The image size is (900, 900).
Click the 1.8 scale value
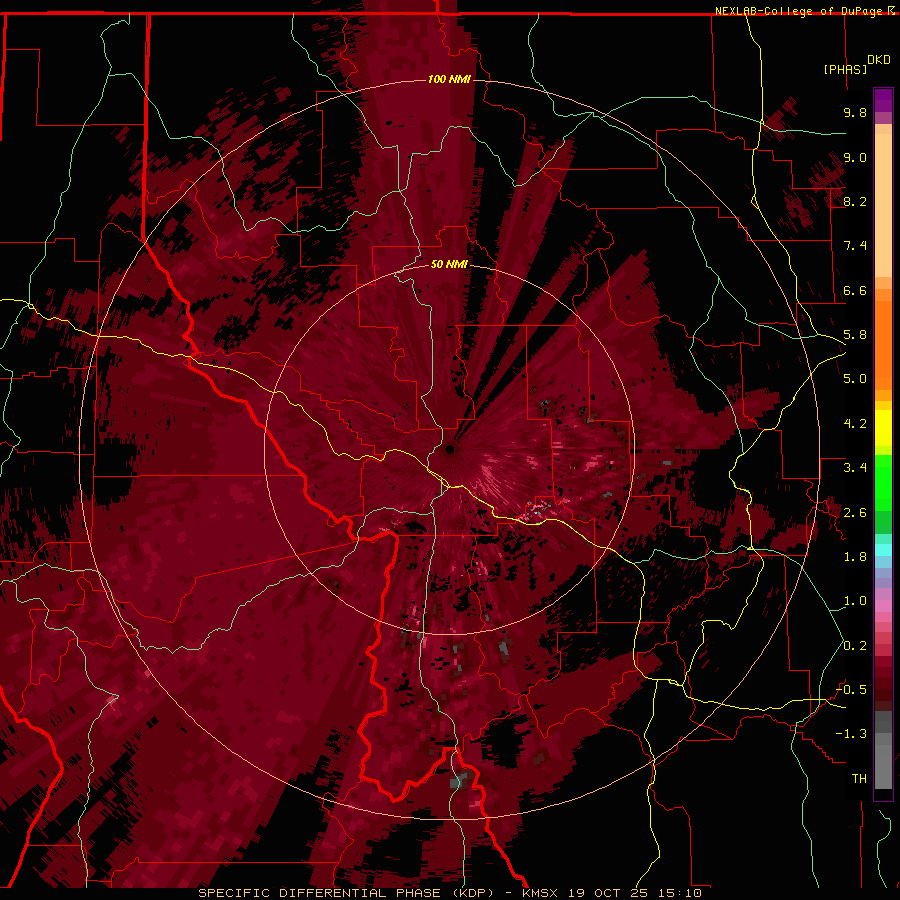(855, 557)
